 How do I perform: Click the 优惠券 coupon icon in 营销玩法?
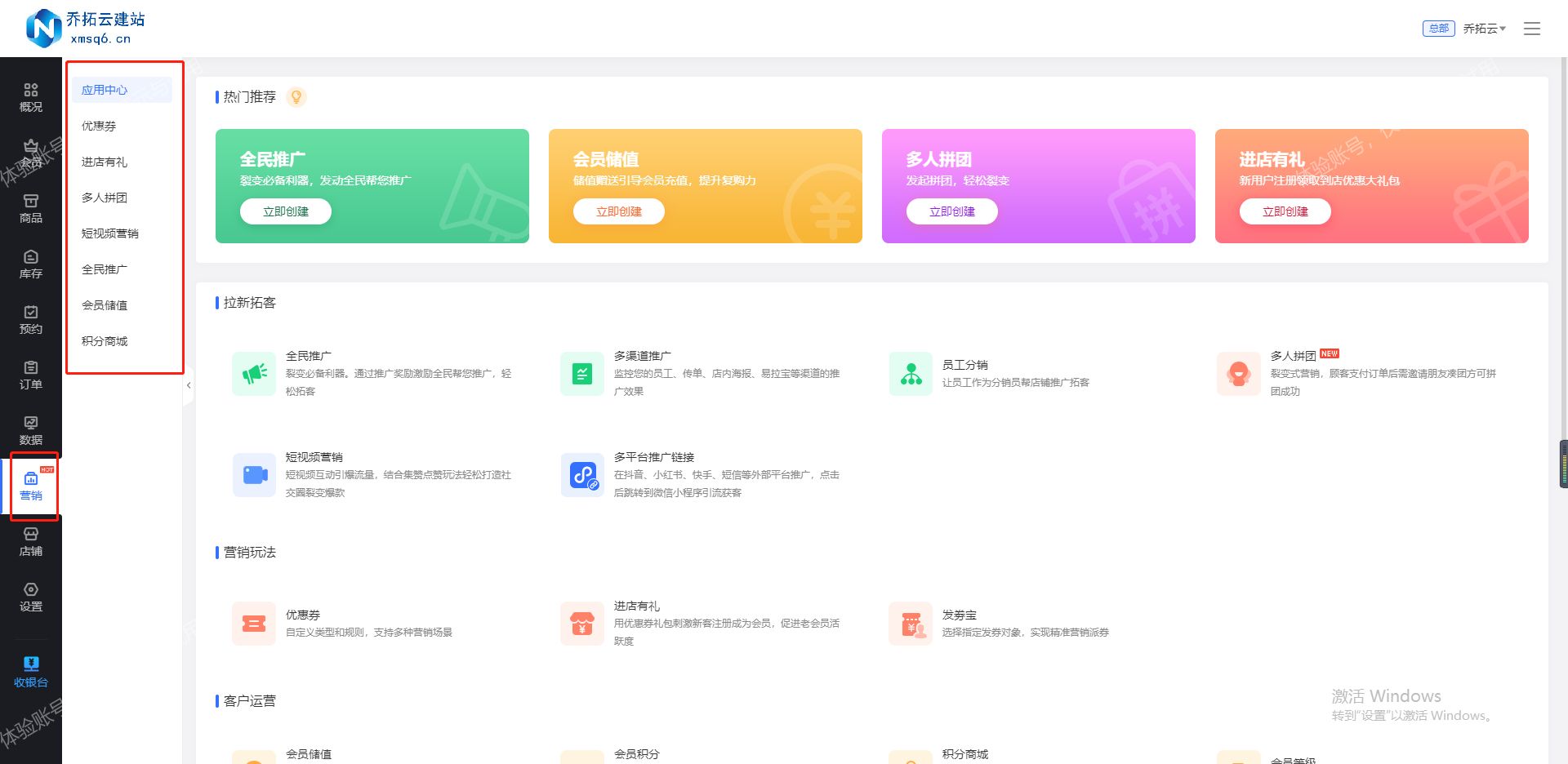[x=254, y=624]
